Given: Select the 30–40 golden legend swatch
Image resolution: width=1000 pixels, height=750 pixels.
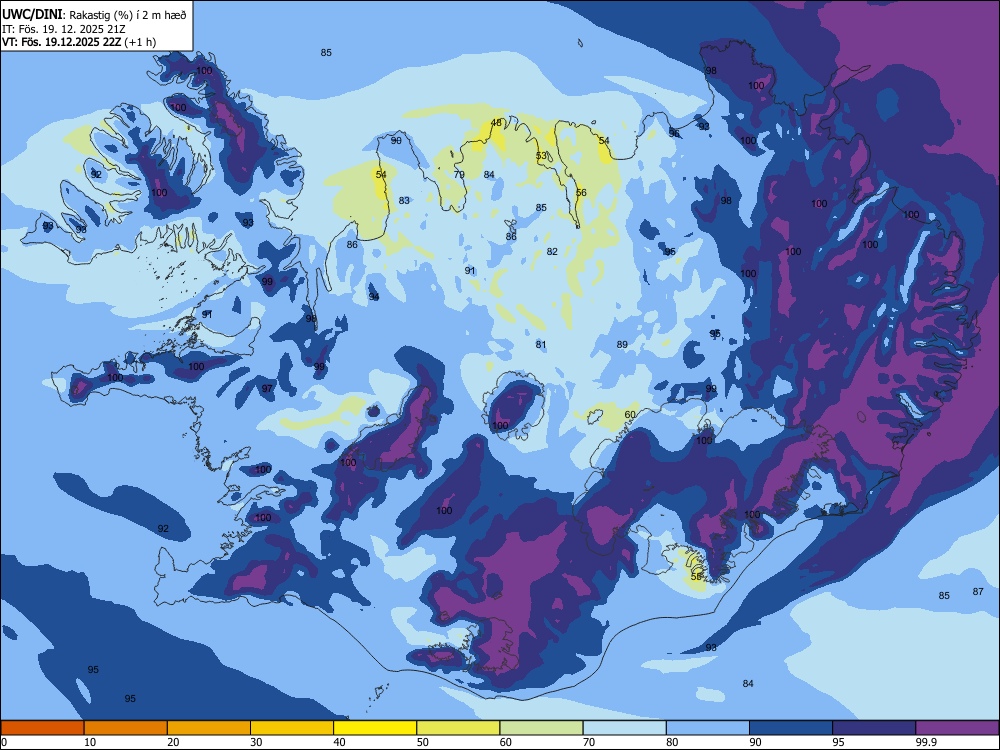Looking at the screenshot, I should pos(292,728).
